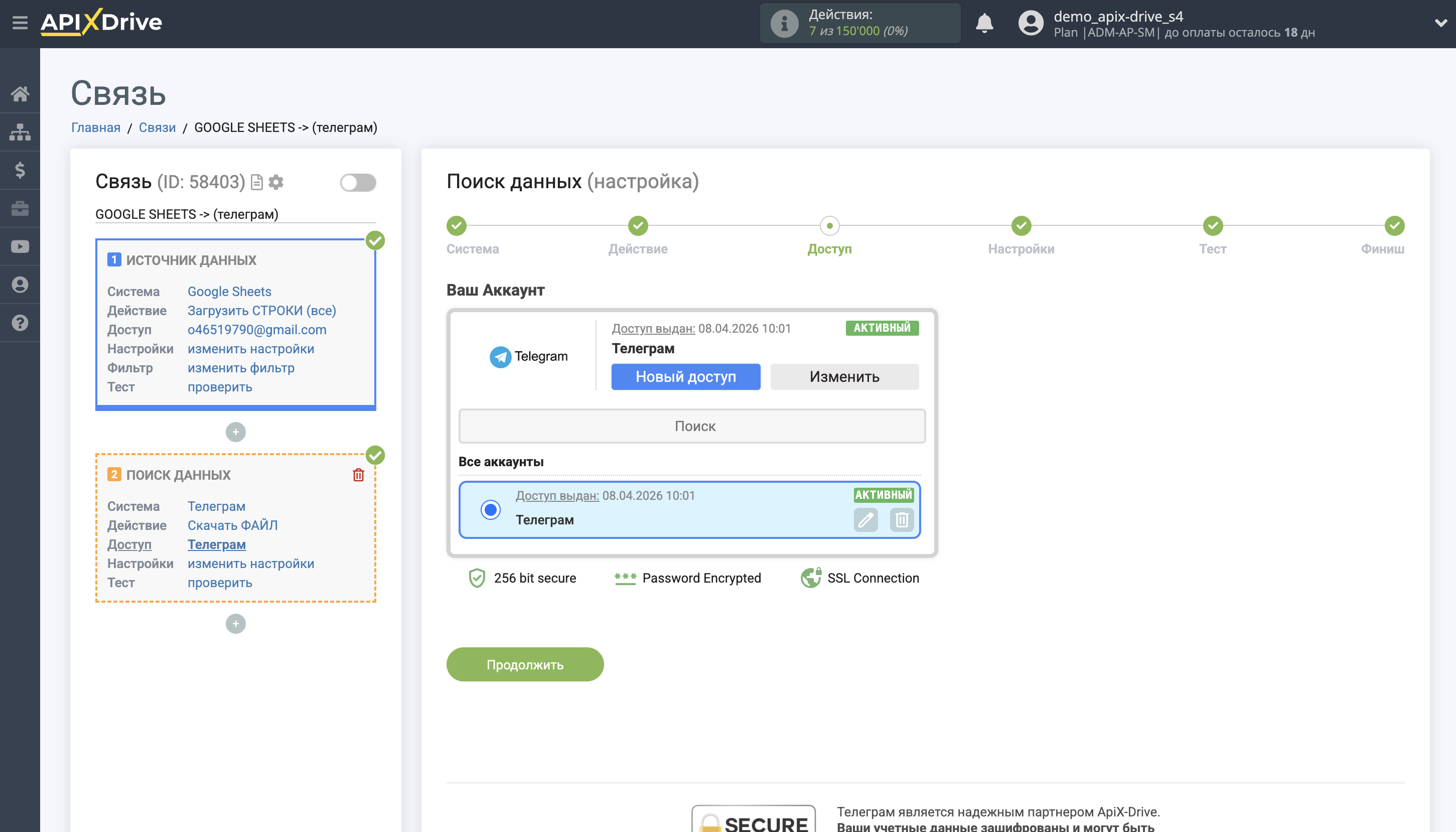
Task: Expand the user profile chevron
Action: (x=1442, y=23)
